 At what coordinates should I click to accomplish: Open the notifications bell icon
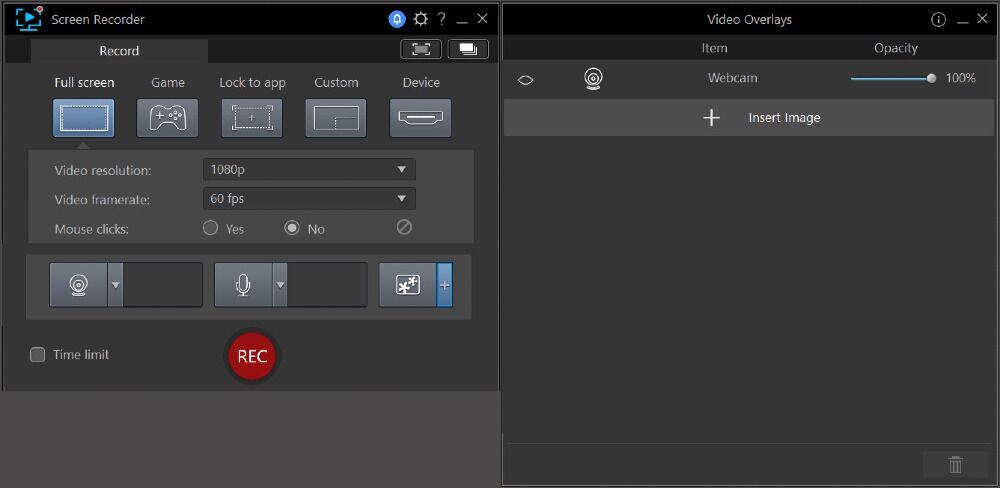[397, 19]
